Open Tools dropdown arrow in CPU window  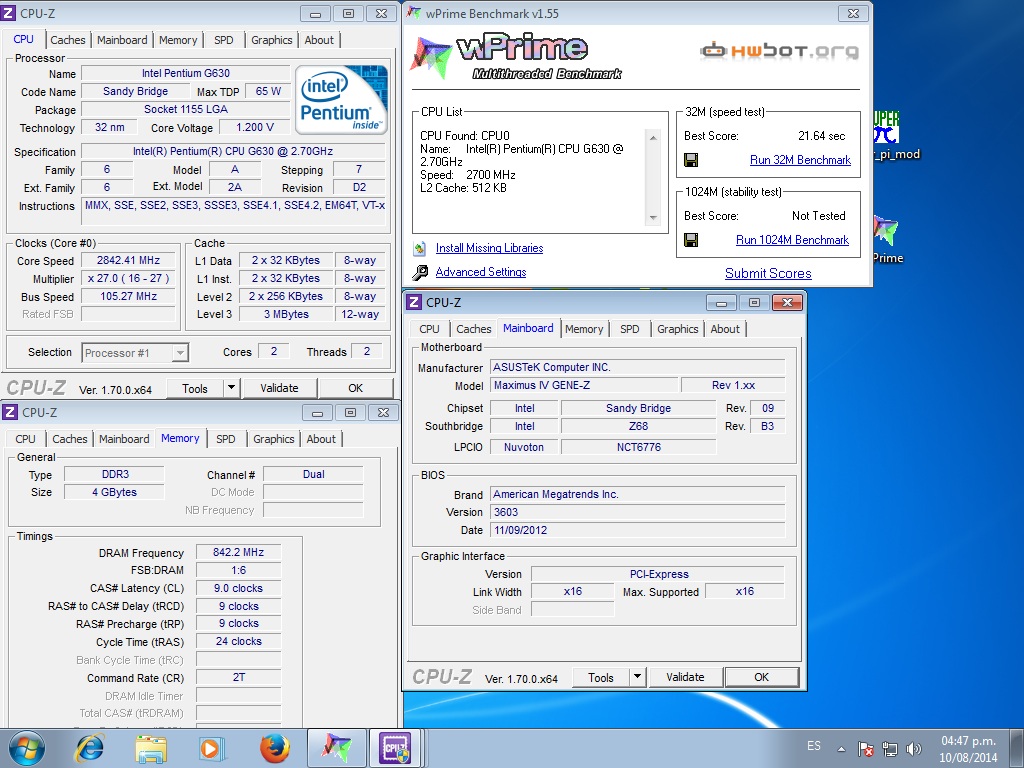231,388
